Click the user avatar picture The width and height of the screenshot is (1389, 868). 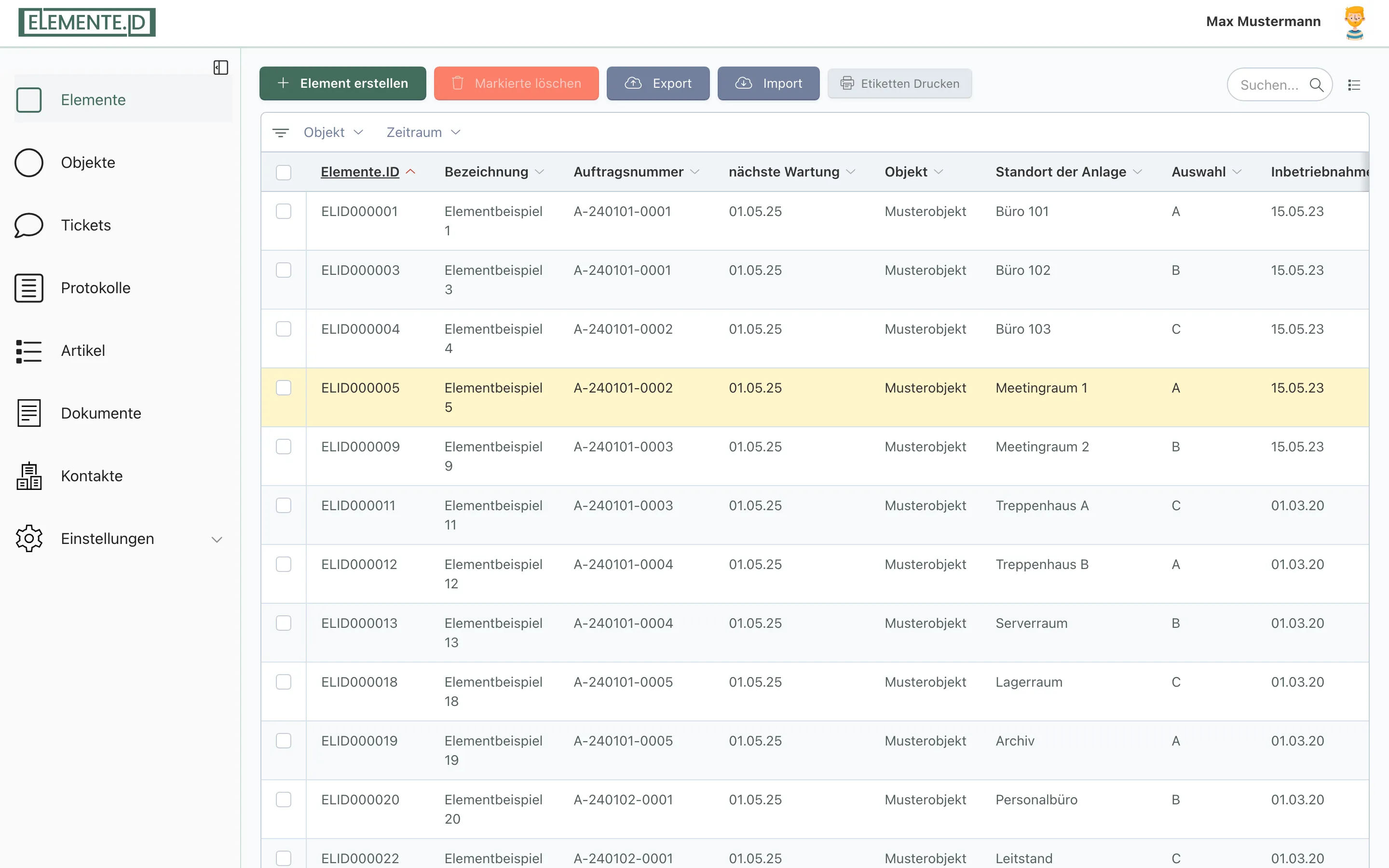(x=1355, y=23)
